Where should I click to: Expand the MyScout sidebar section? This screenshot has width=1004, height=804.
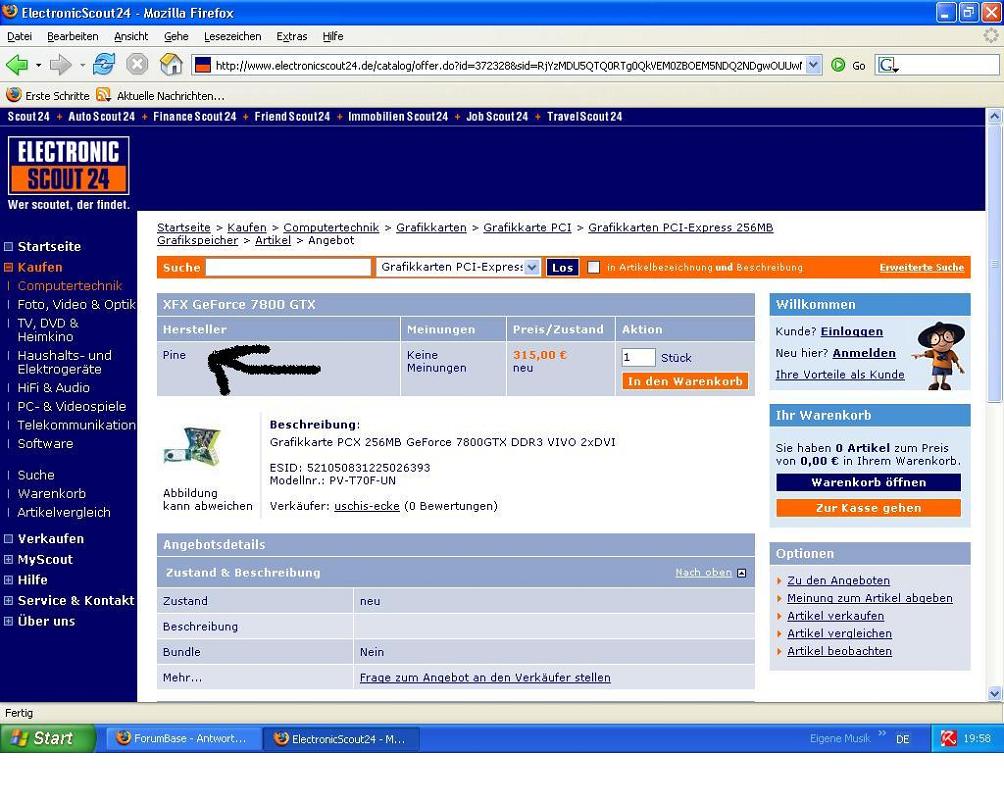click(8, 559)
